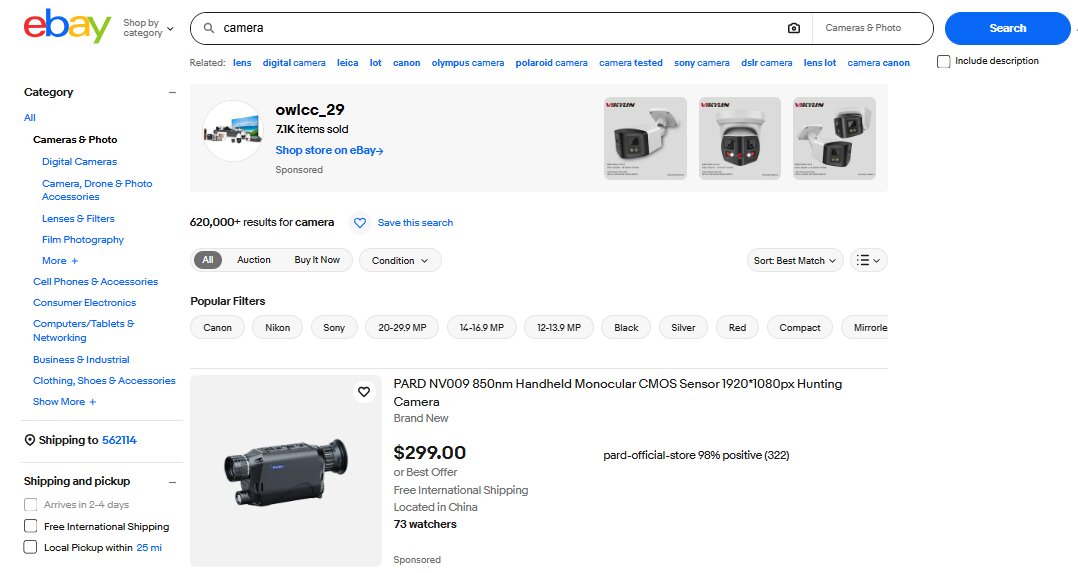The height and width of the screenshot is (573, 1078).
Task: Open the Shop by category dropdown
Action: pyautogui.click(x=148, y=28)
